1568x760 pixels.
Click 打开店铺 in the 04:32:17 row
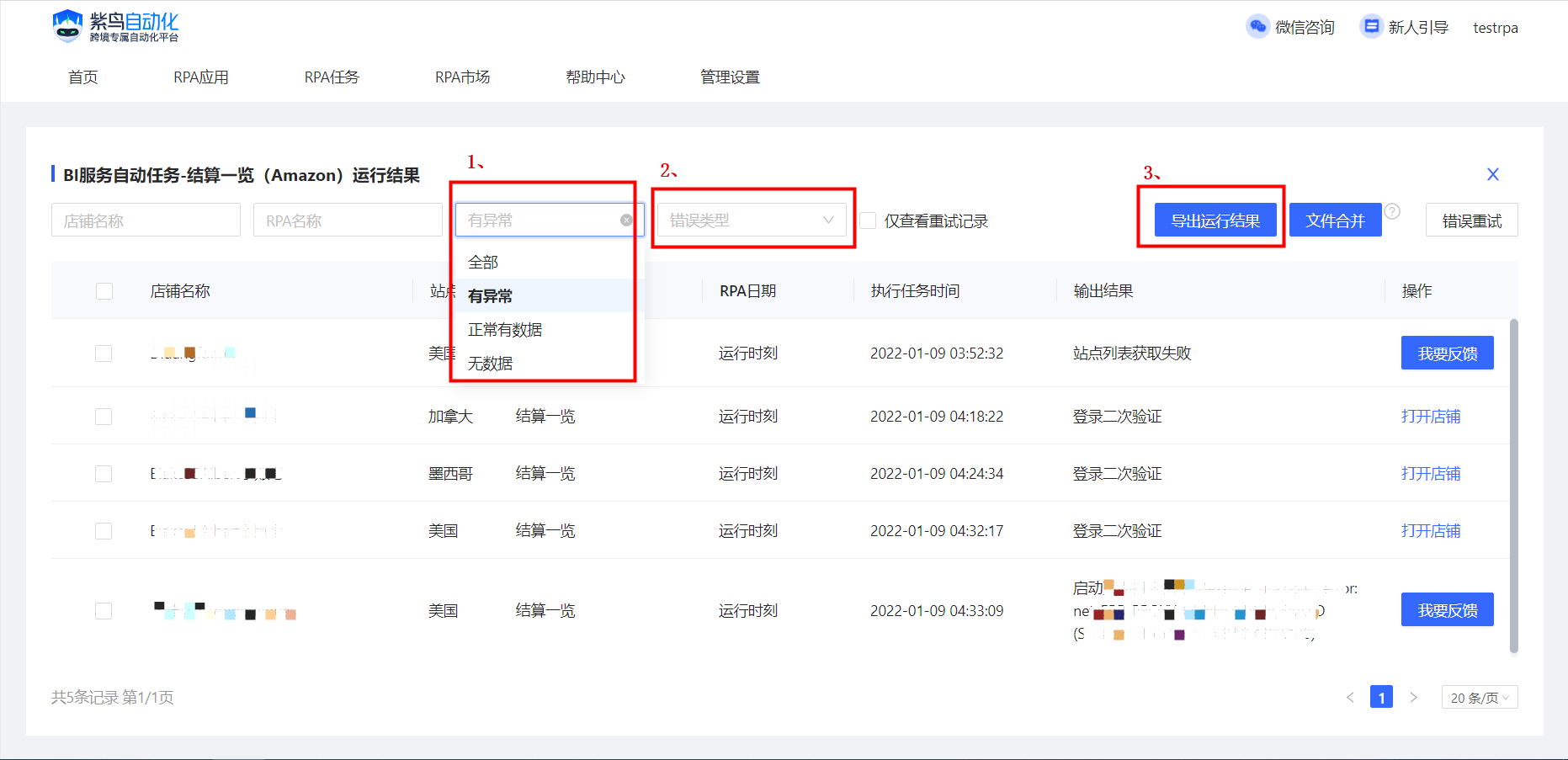coord(1431,531)
